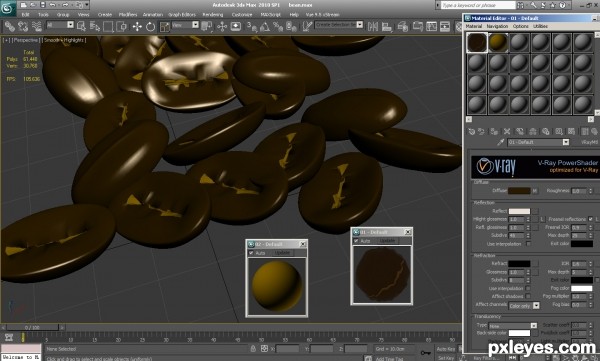Image resolution: width=600 pixels, height=361 pixels.
Task: Click the help question mark icon in title bar
Action: pos(563,5)
